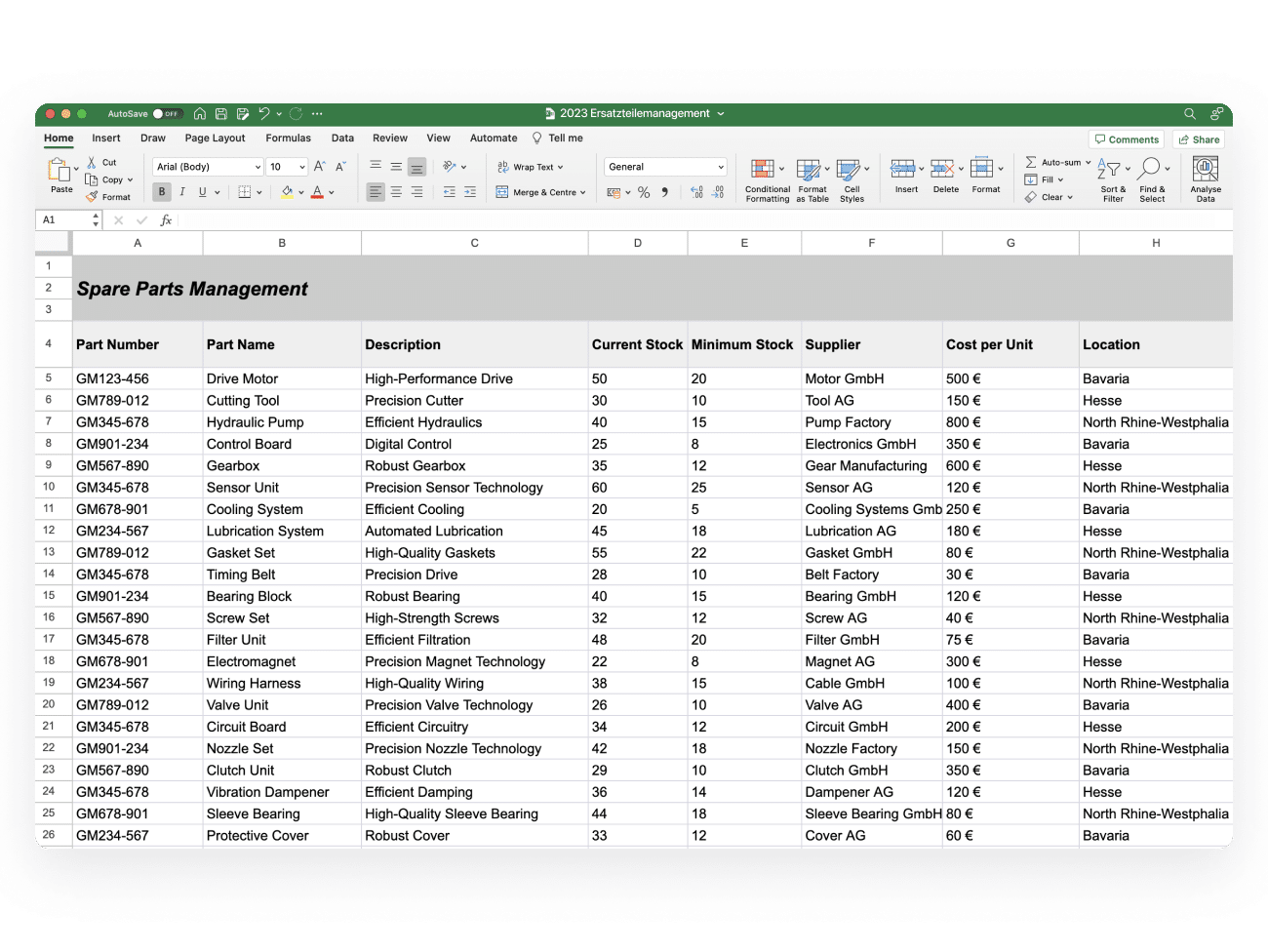Align text to the top of cell
The width and height of the screenshot is (1268, 952).
376,167
